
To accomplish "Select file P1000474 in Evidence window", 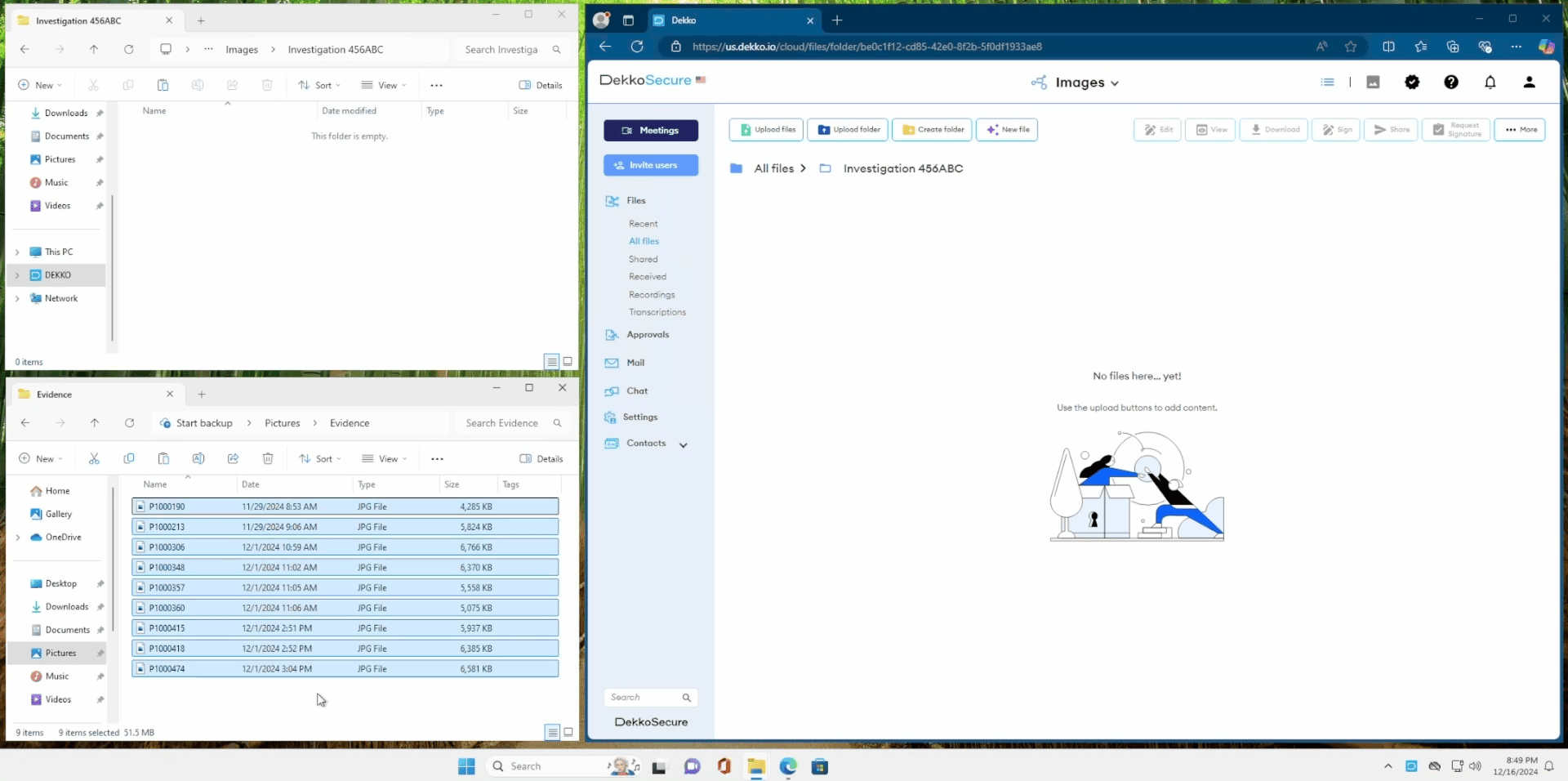I will [345, 669].
